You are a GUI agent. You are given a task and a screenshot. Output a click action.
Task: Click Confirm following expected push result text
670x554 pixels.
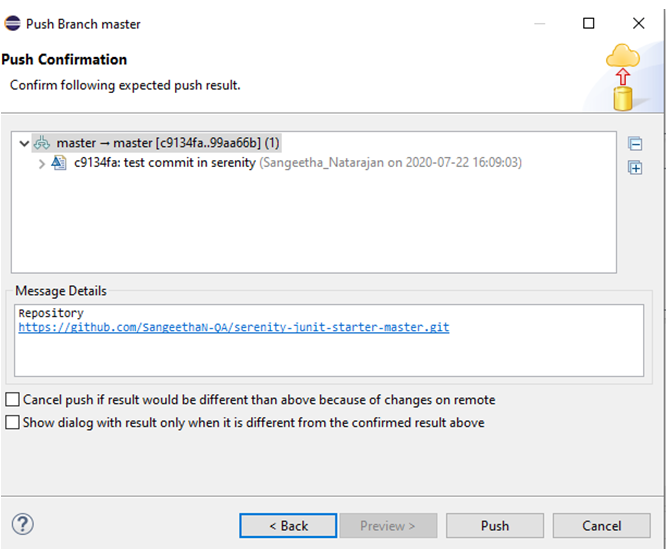click(125, 85)
